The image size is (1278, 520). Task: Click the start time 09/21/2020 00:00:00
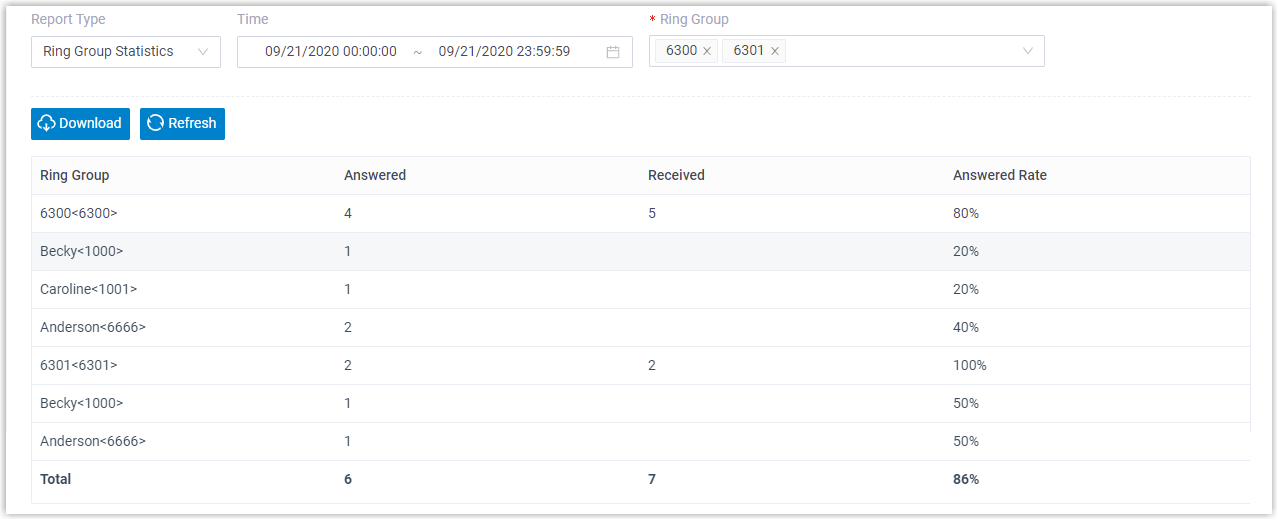[x=331, y=52]
